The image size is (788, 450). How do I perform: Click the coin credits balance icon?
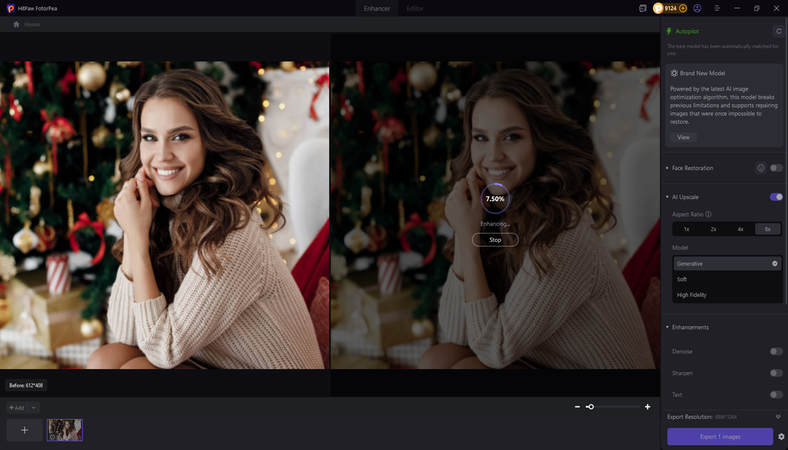pyautogui.click(x=658, y=8)
